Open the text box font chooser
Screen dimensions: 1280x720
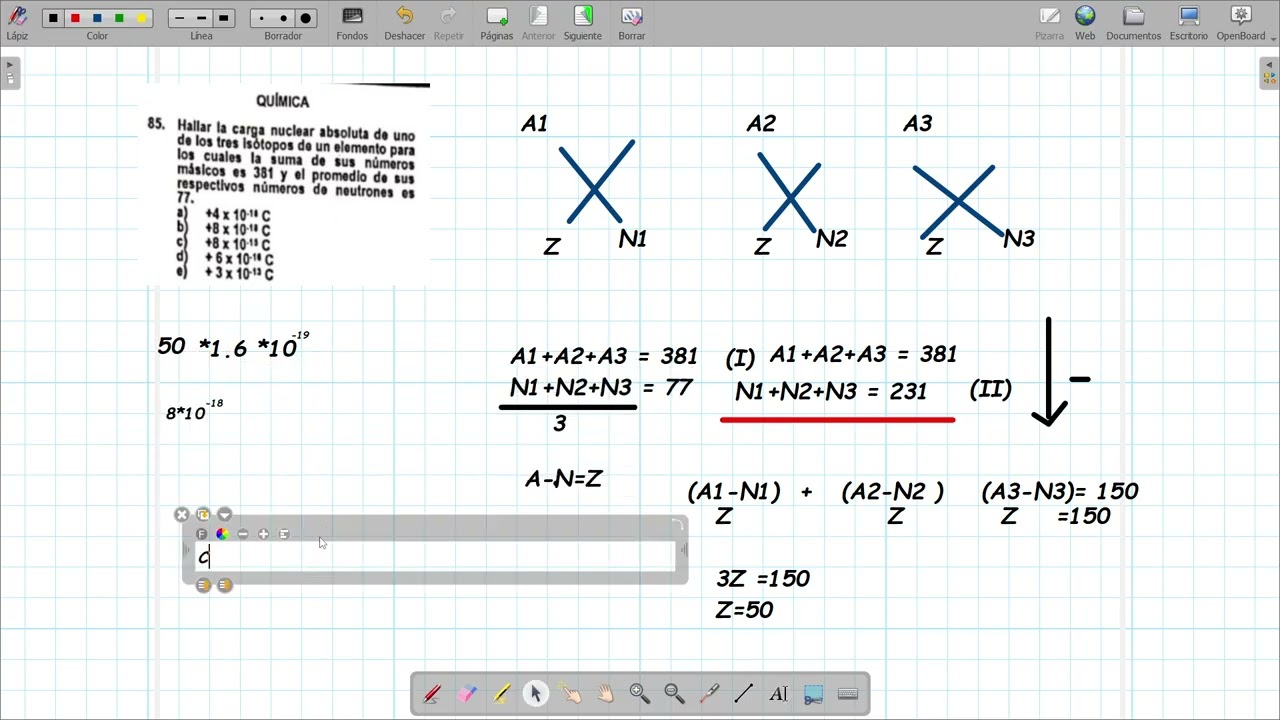click(201, 534)
